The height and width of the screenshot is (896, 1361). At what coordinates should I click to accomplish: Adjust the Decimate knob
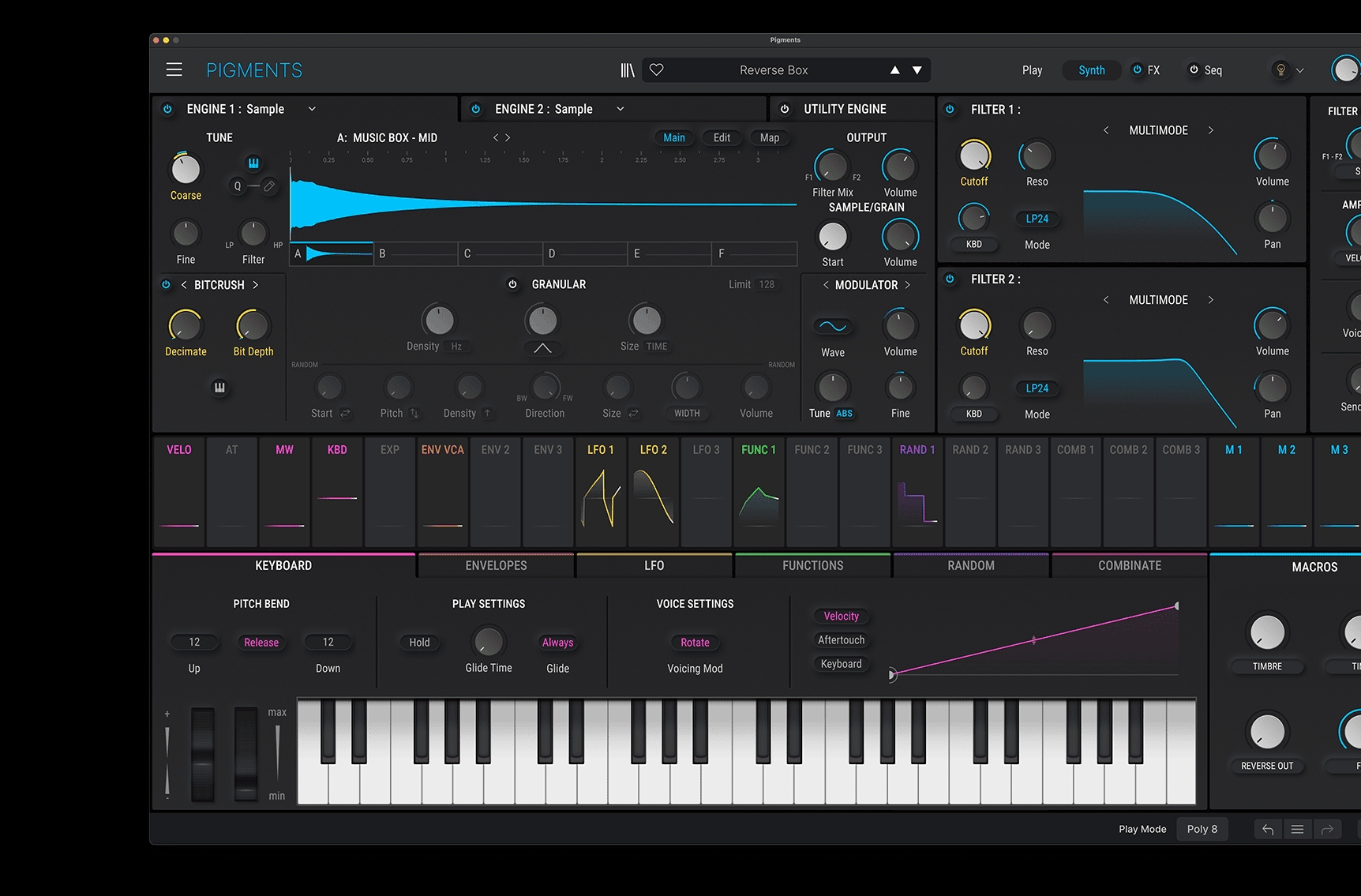point(186,325)
